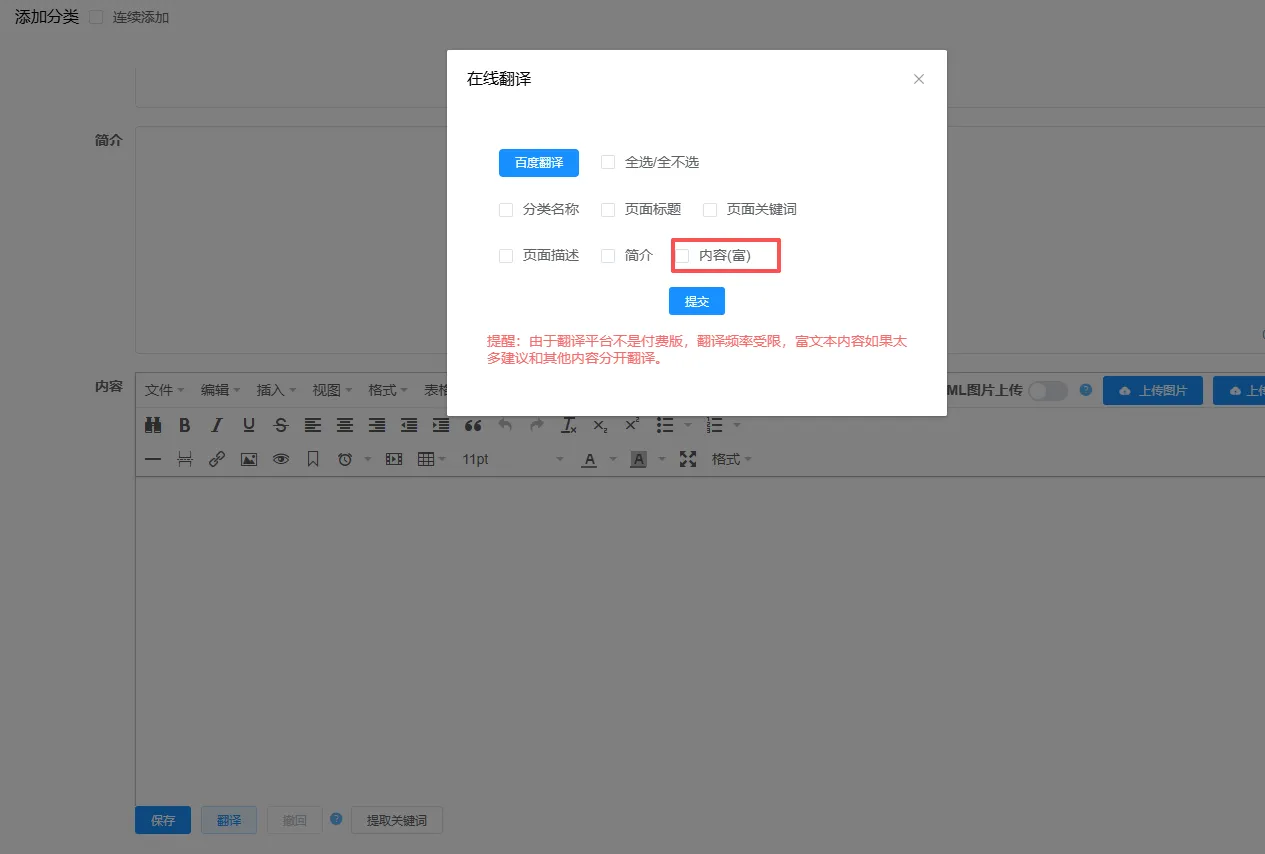Click the text color A swatch
The image size is (1265, 854).
589,459
